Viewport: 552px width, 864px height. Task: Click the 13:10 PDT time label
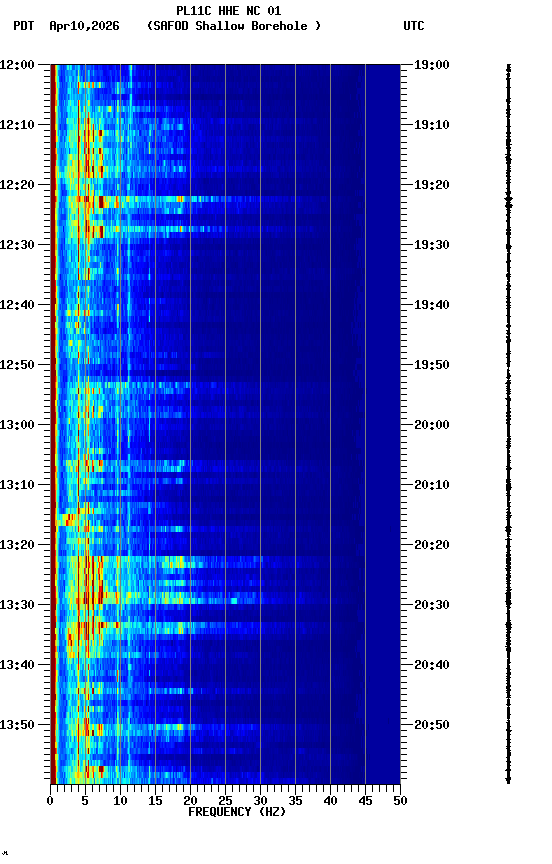point(17,485)
